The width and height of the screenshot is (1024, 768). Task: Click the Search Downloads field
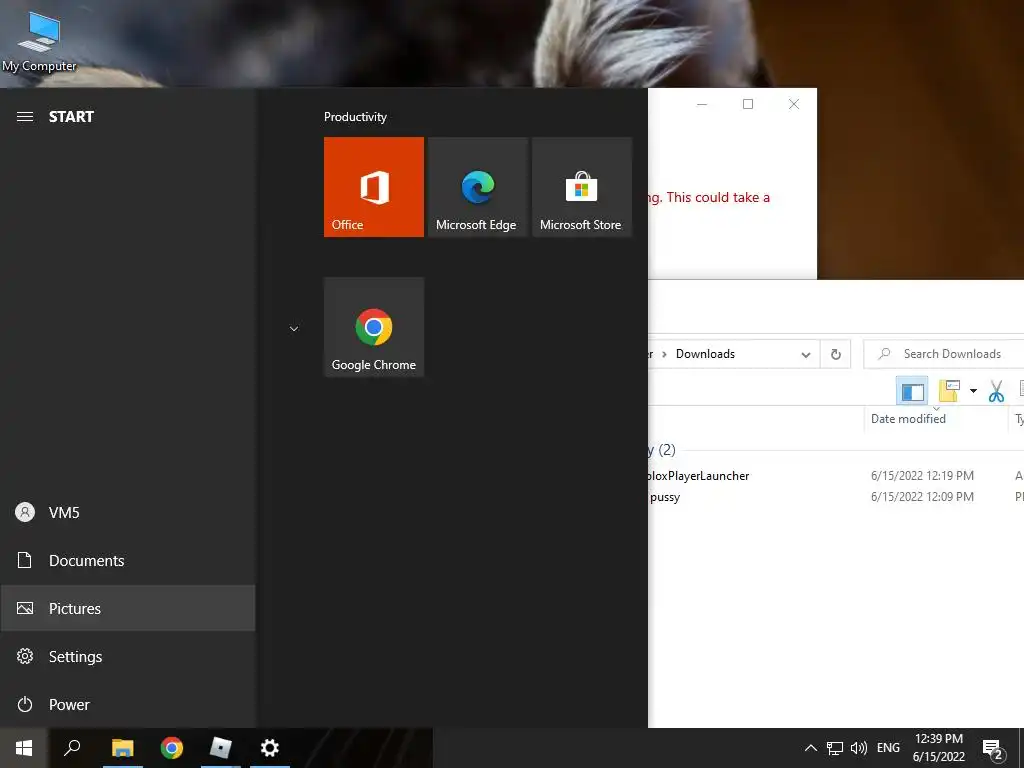click(944, 354)
